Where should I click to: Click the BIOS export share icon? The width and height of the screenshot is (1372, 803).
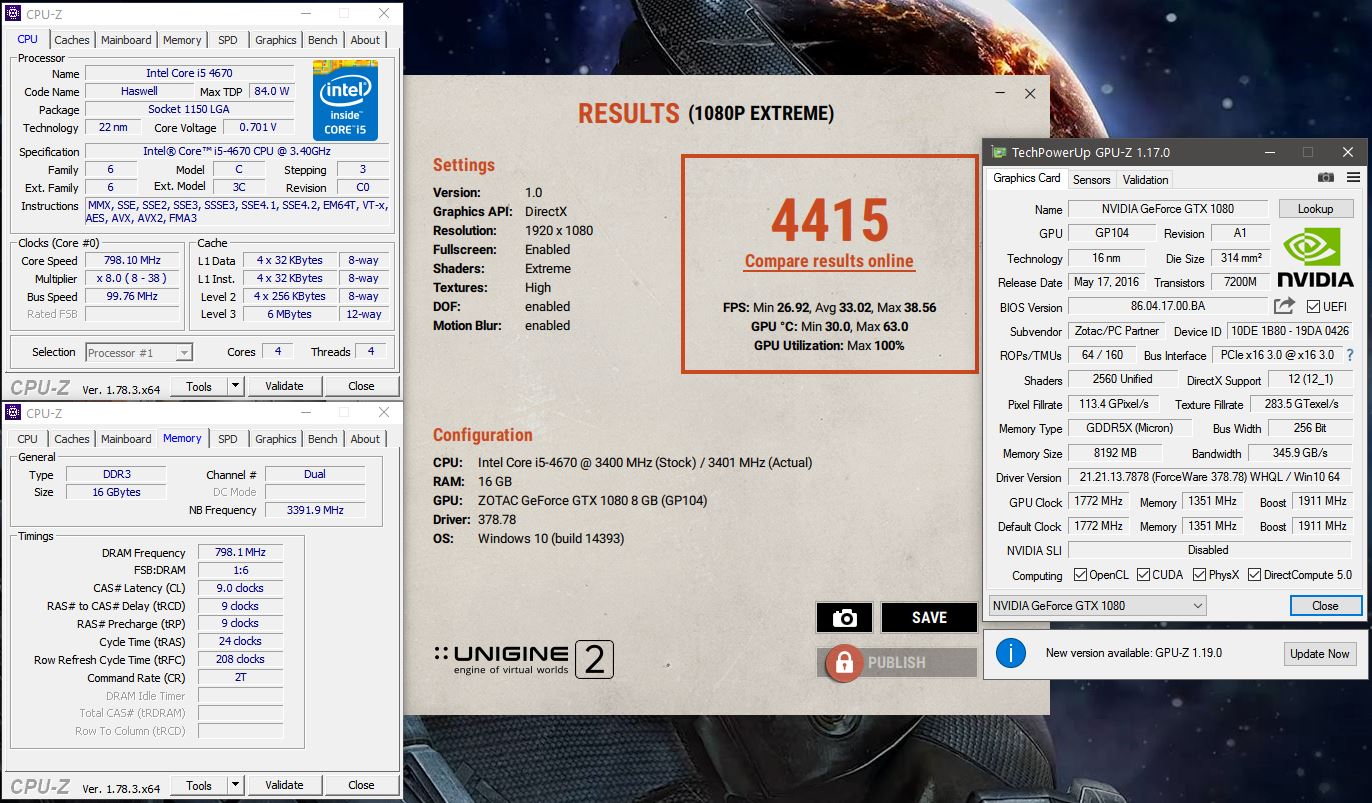point(1285,306)
